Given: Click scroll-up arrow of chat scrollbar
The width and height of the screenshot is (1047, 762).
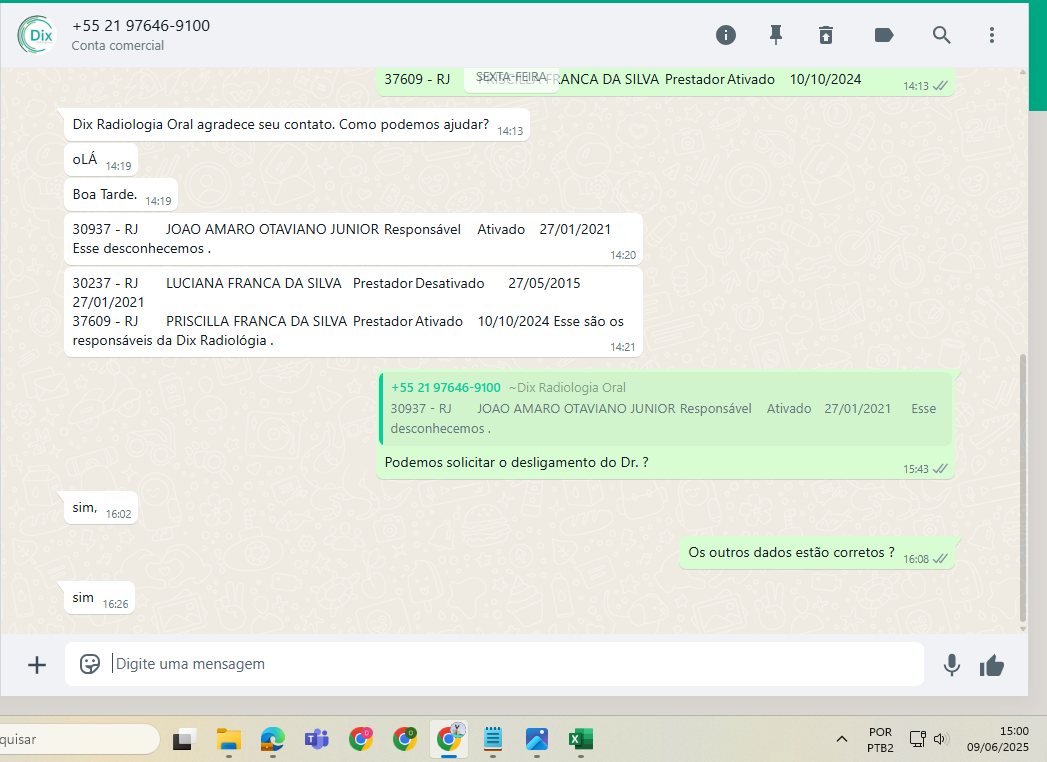Looking at the screenshot, I should pos(1023,72).
